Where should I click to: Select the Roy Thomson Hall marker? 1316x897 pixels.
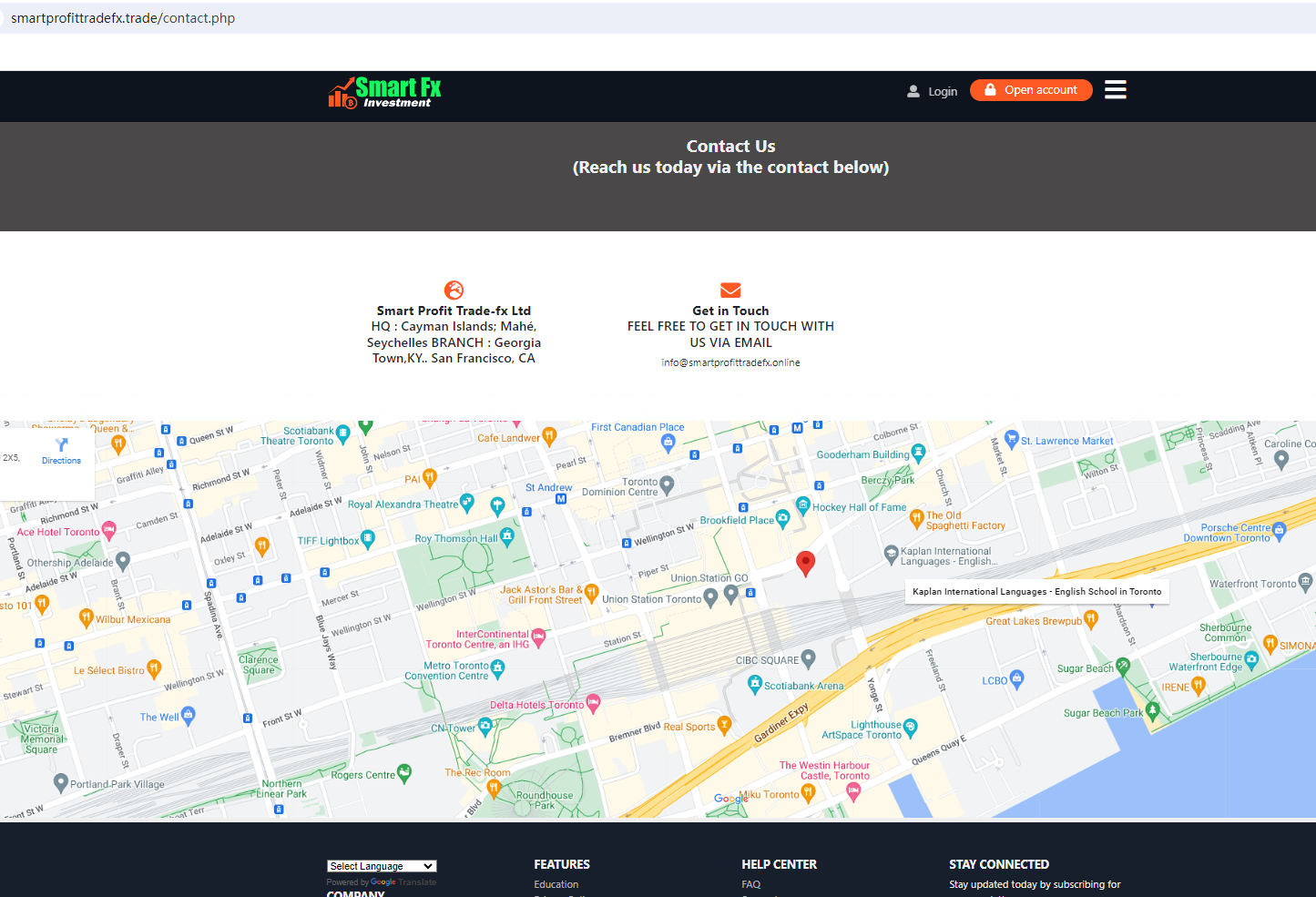click(x=507, y=536)
